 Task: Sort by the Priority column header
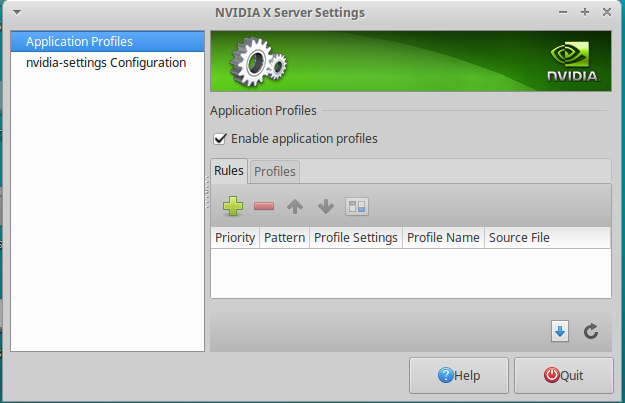tap(235, 238)
